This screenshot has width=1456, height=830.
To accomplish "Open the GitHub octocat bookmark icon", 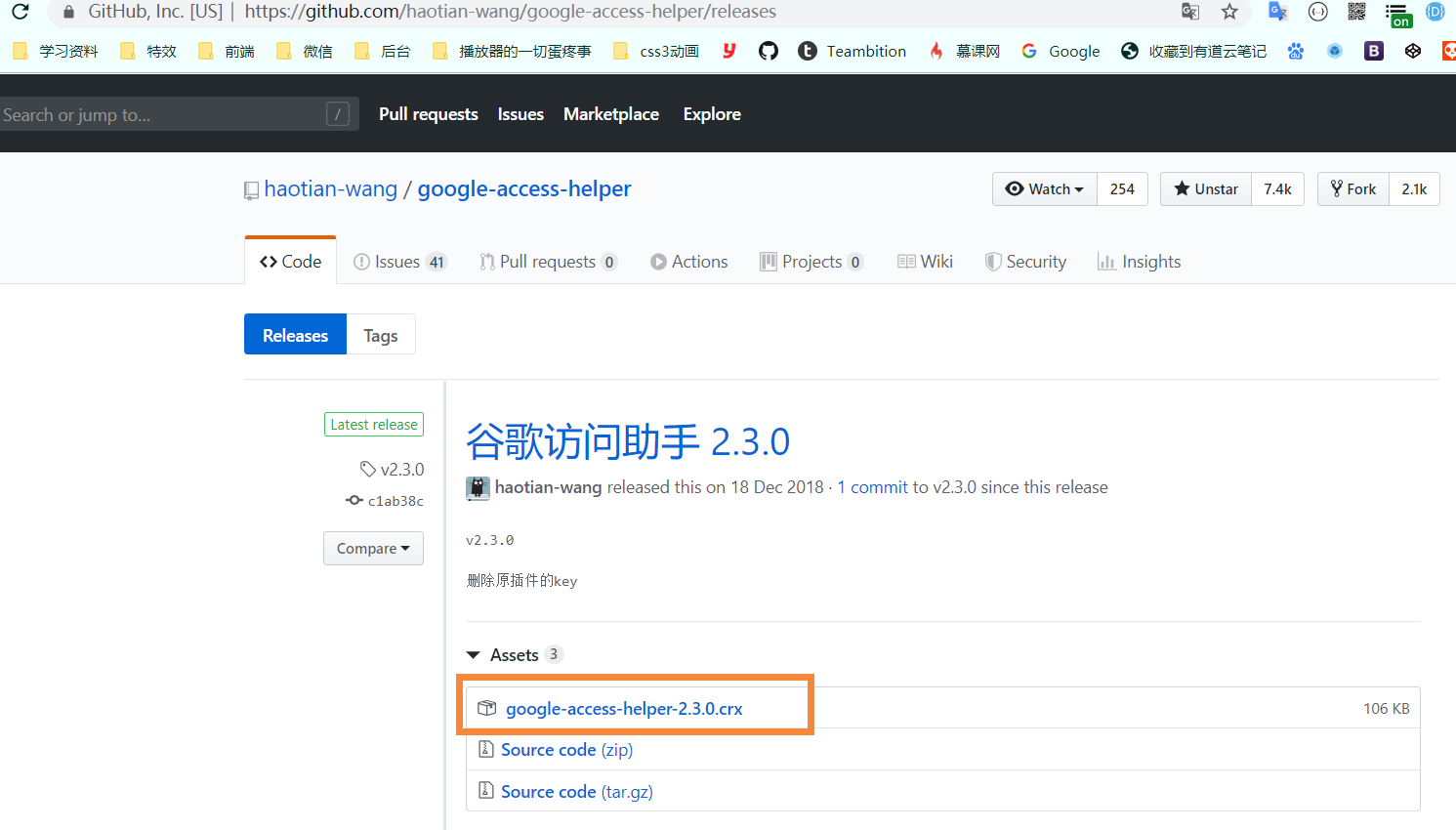I will (x=769, y=51).
